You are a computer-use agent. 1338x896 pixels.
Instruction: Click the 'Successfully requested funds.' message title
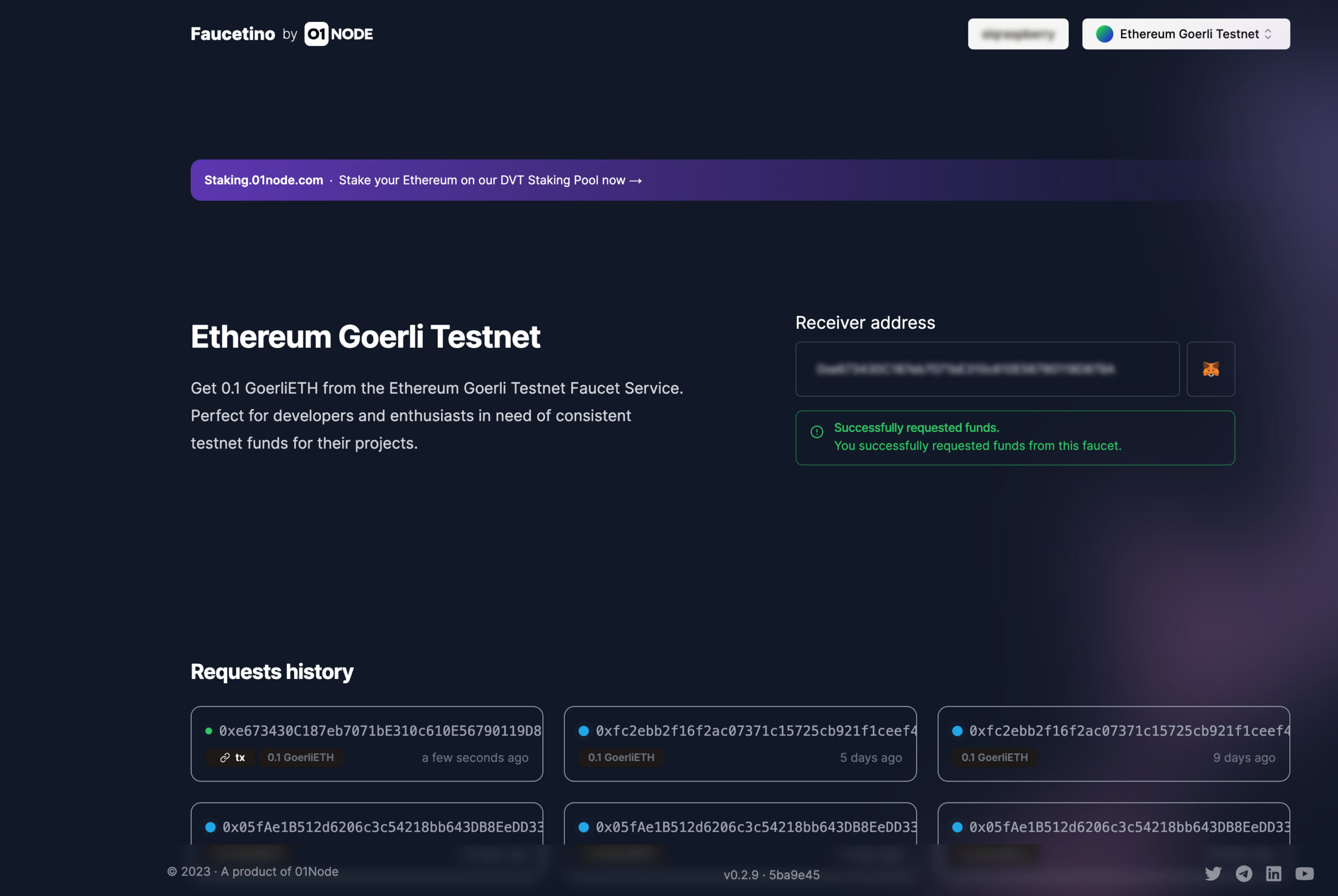pos(916,428)
